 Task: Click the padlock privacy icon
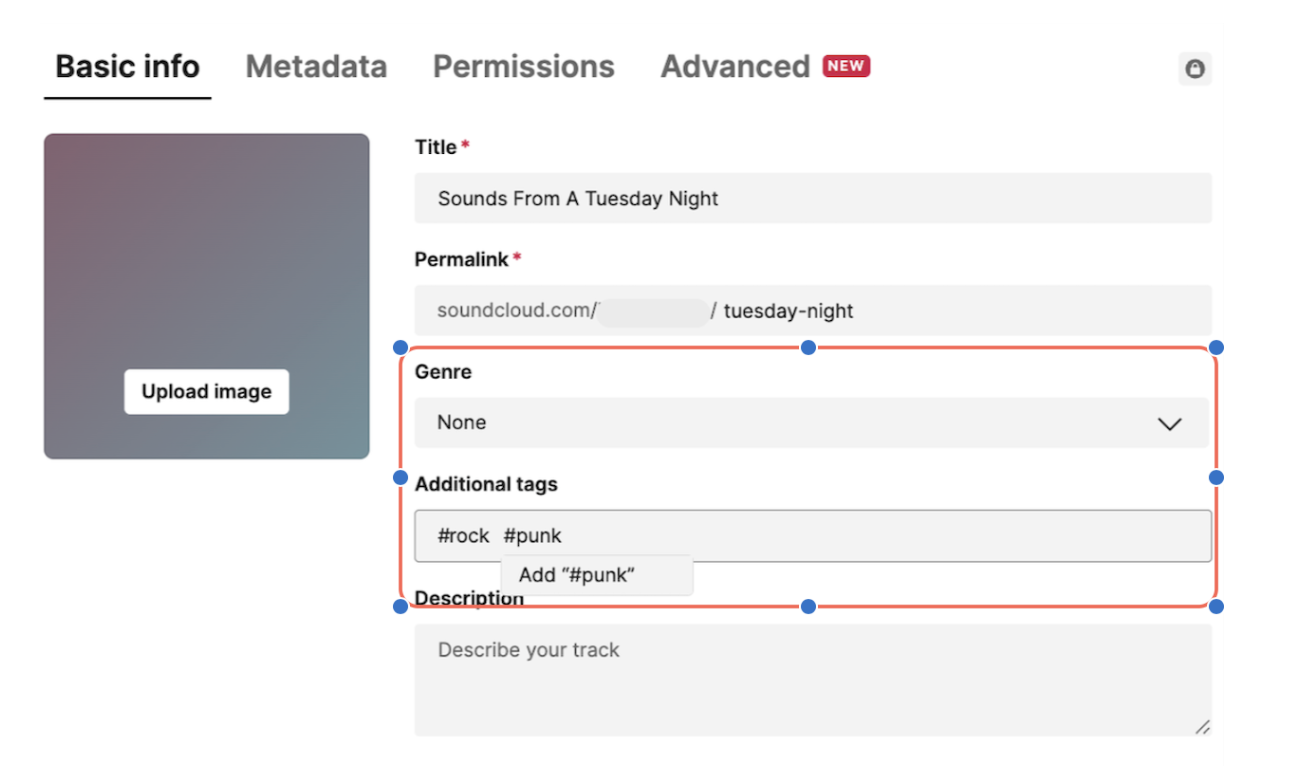pyautogui.click(x=1194, y=68)
